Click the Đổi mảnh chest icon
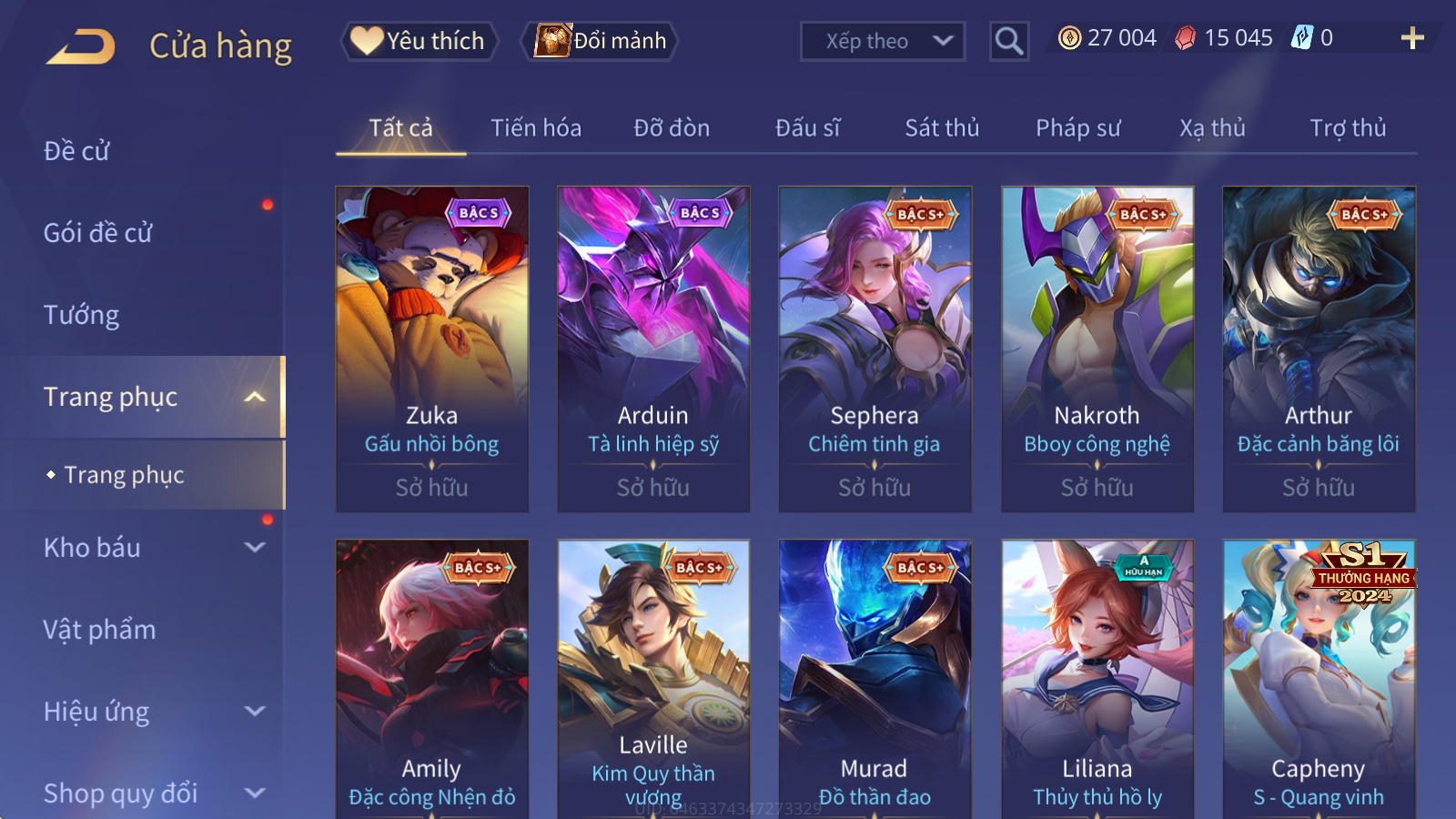This screenshot has width=1456, height=819. (552, 41)
